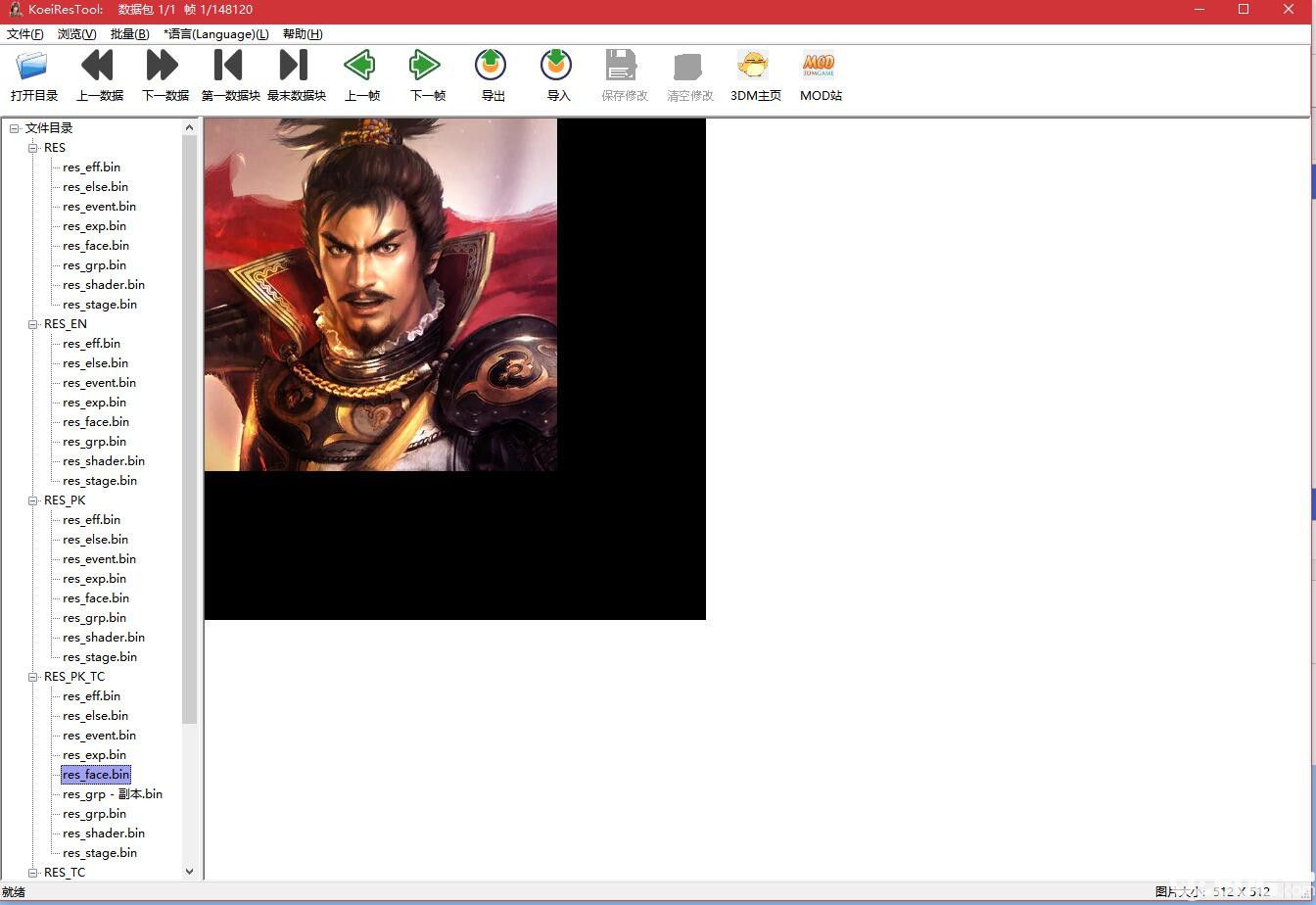
Task: Select res_eff.bin under RES_PK_TC
Action: point(92,696)
